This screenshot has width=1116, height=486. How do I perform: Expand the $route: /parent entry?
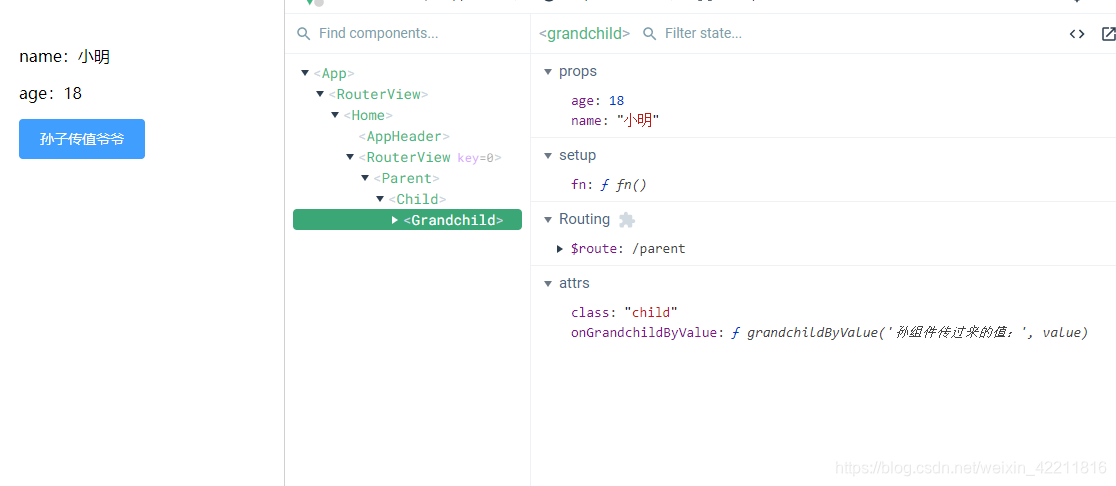(560, 249)
